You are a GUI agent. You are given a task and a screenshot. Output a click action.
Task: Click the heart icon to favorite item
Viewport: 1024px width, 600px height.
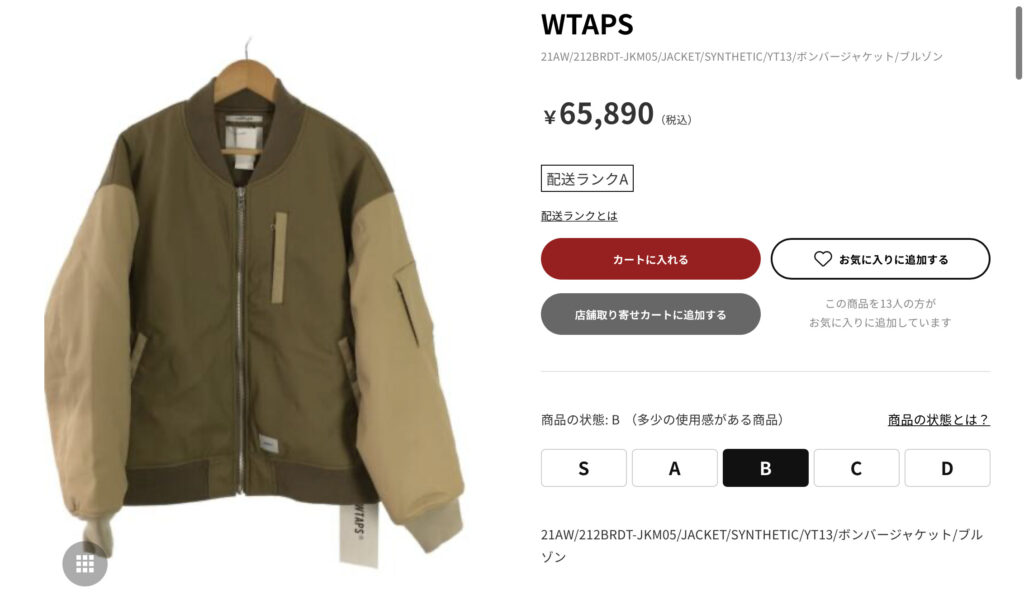pyautogui.click(x=823, y=259)
